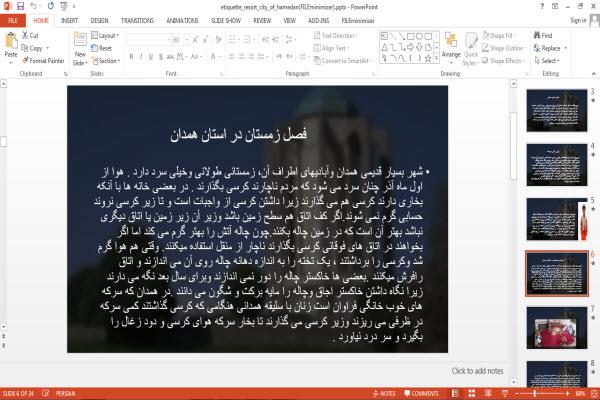
Task: Switch to the SLIDE SHOW tab
Action: pos(226,21)
